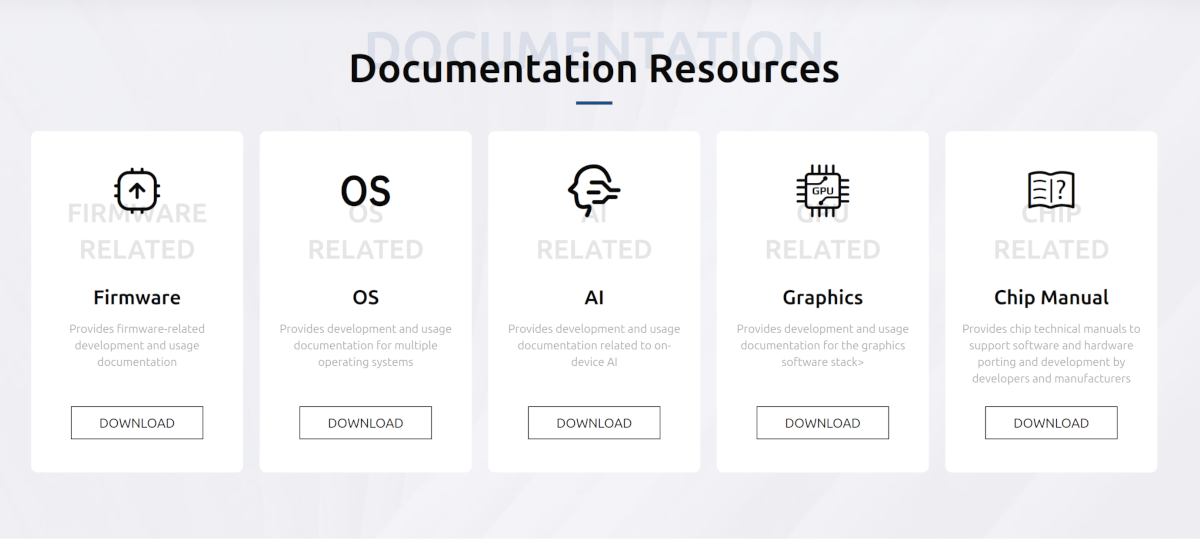
Task: Click the Firmware chip upload icon
Action: [137, 190]
